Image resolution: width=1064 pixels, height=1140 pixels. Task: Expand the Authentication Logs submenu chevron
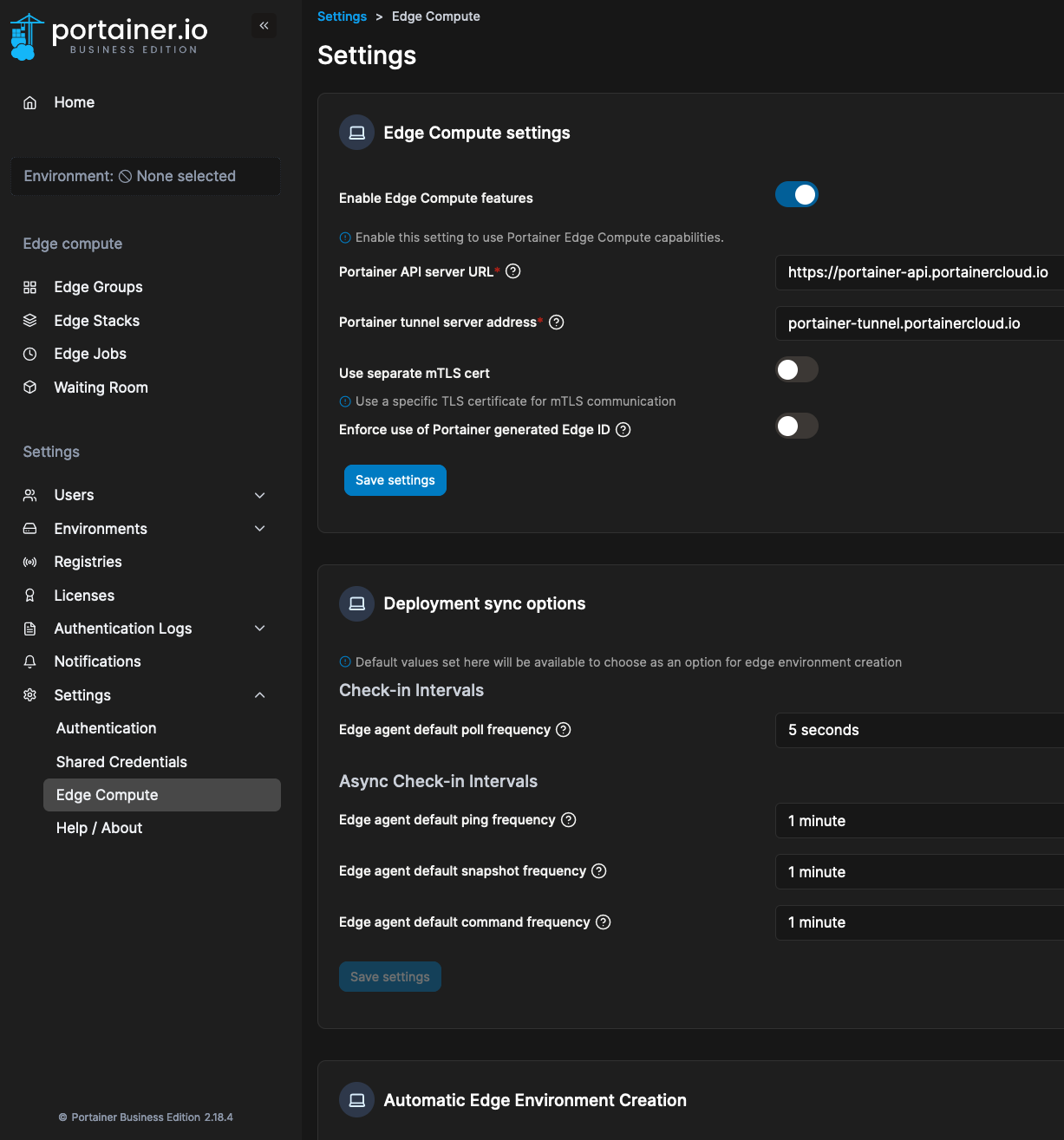pyautogui.click(x=259, y=629)
